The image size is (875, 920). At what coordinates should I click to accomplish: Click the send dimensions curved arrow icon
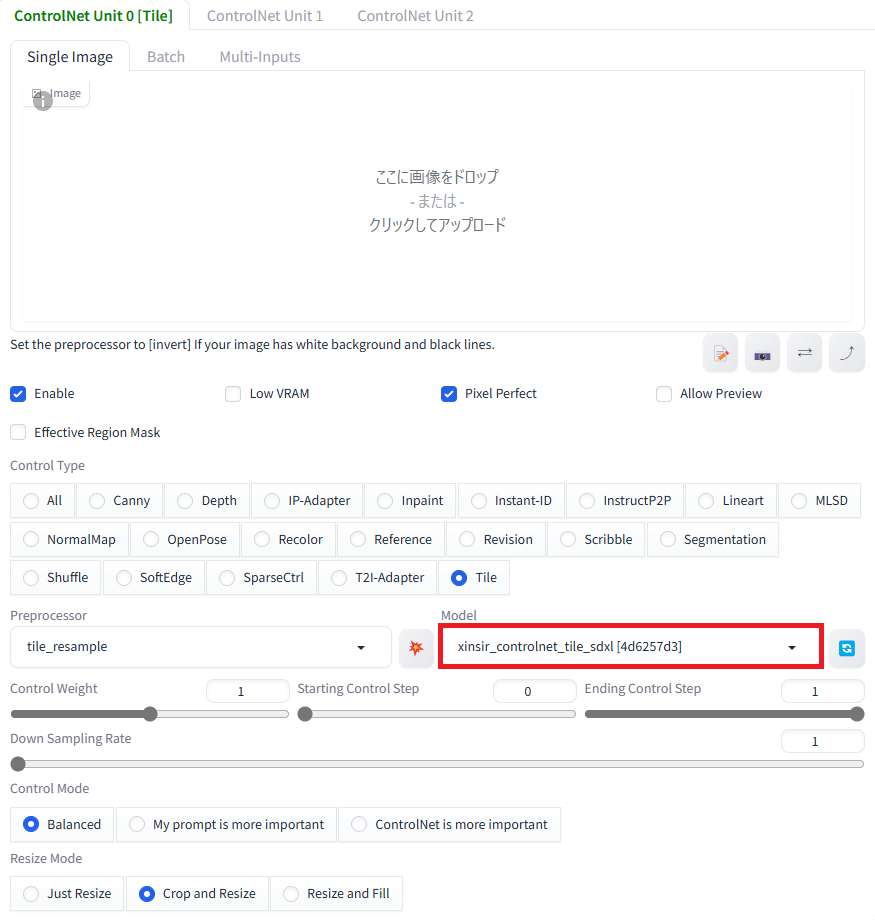point(847,353)
